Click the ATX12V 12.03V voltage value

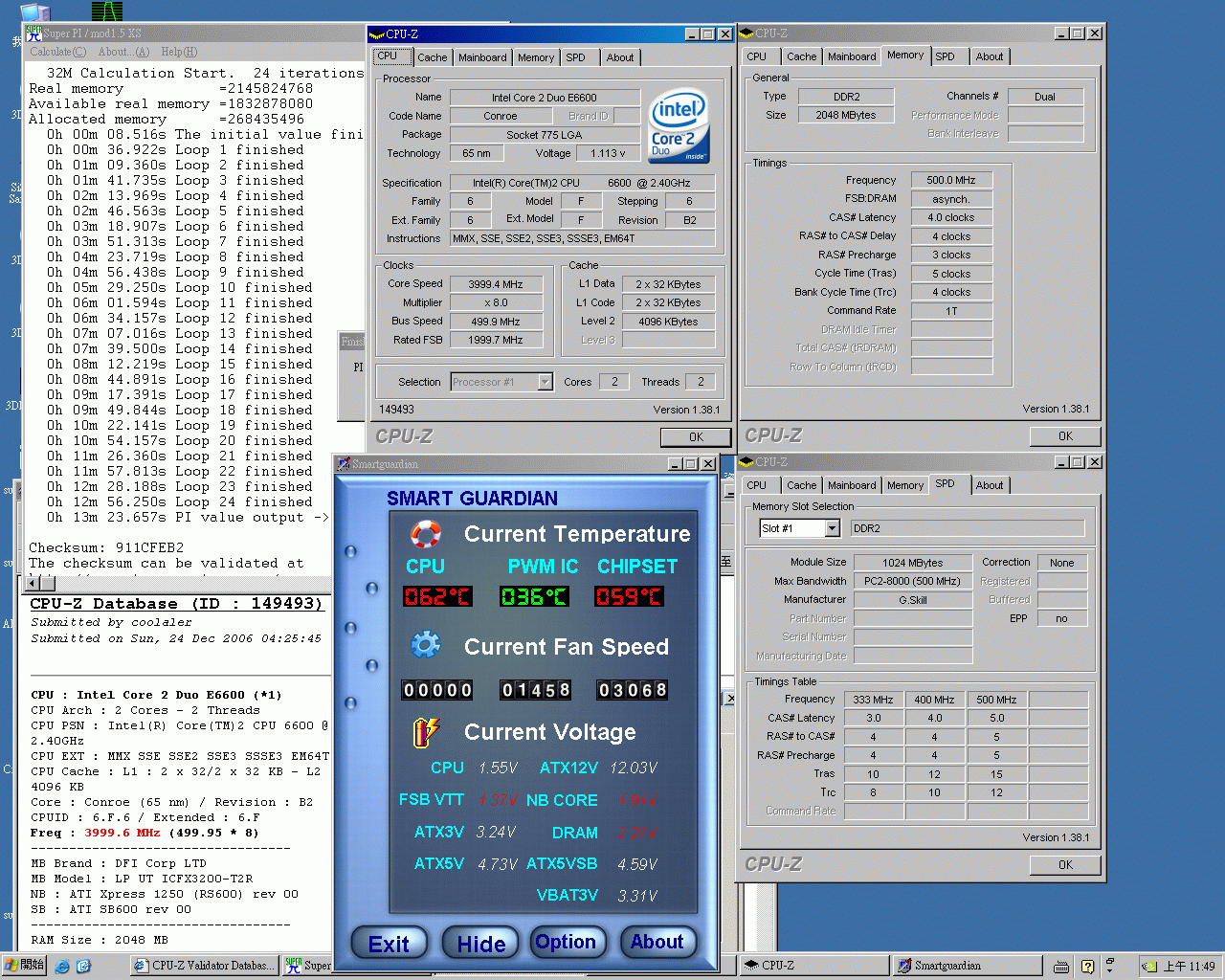(x=634, y=768)
